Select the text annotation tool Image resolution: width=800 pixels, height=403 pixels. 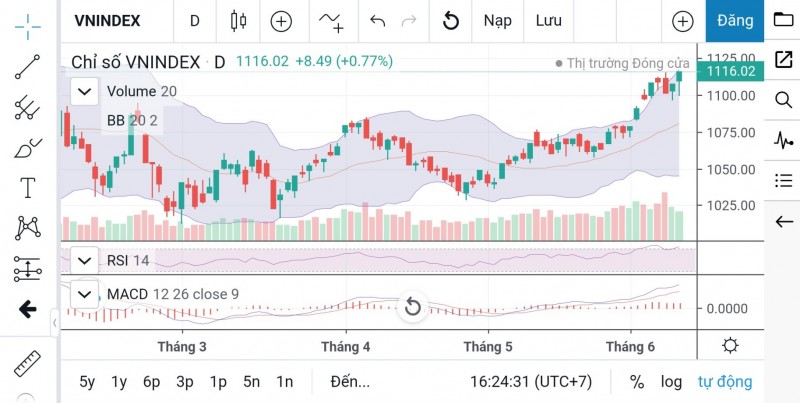tap(28, 187)
